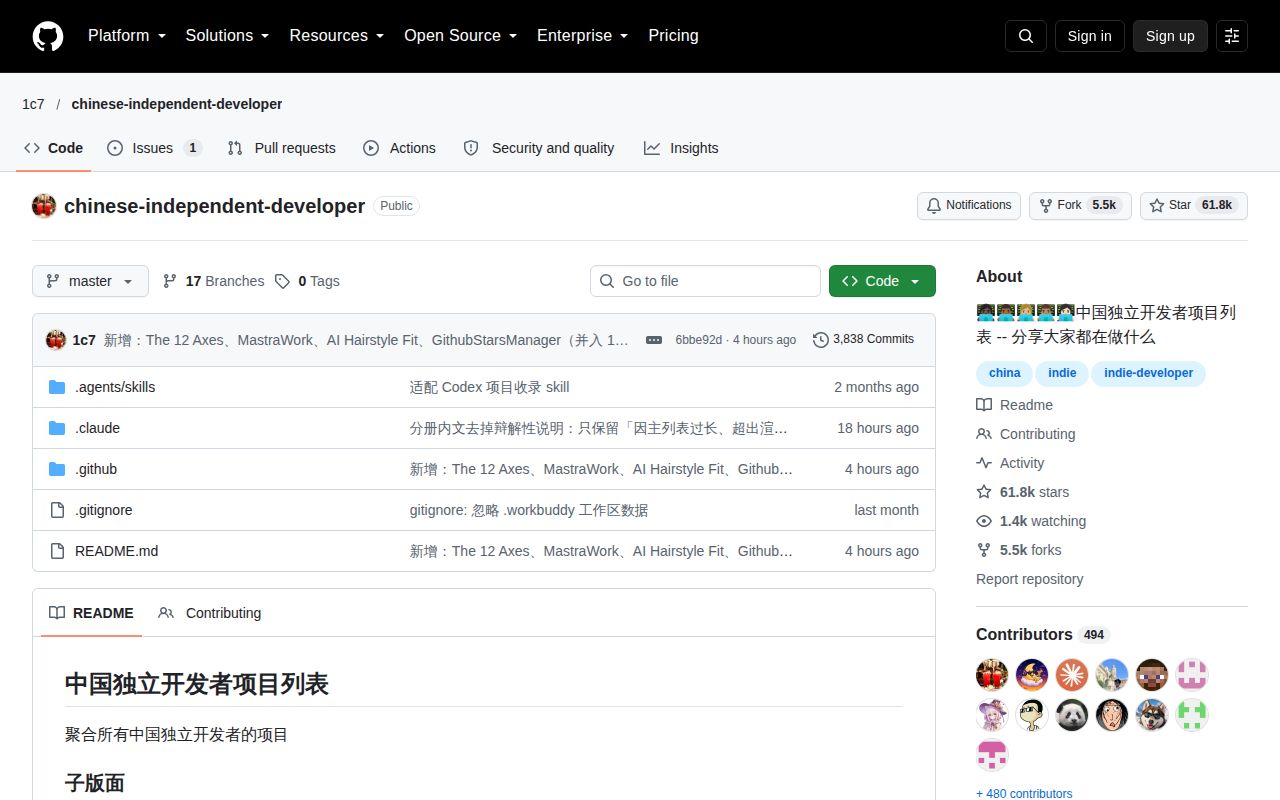Open the commit history clock icon
The width and height of the screenshot is (1280, 800).
coord(821,340)
